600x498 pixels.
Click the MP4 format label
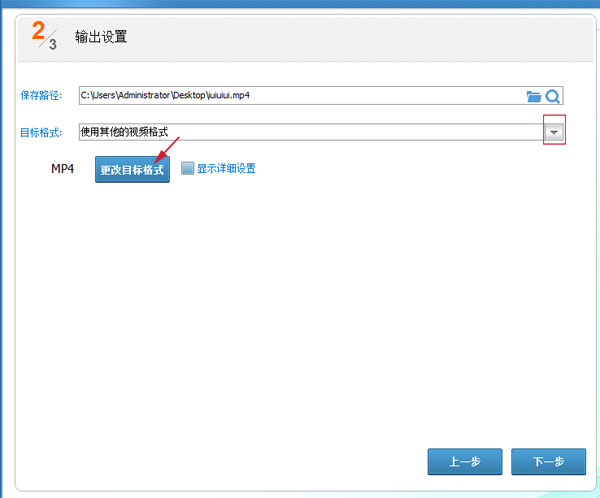tap(63, 168)
